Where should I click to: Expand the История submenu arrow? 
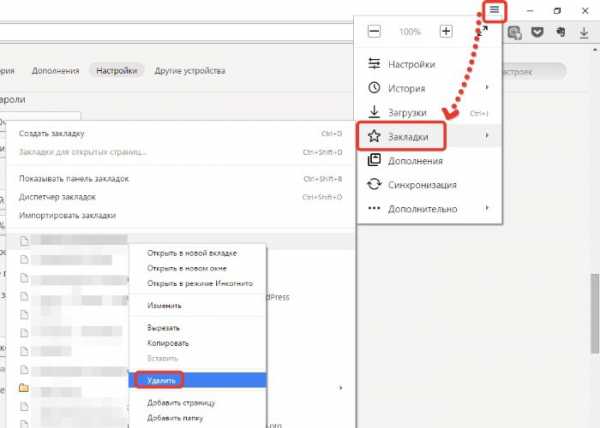(x=487, y=88)
